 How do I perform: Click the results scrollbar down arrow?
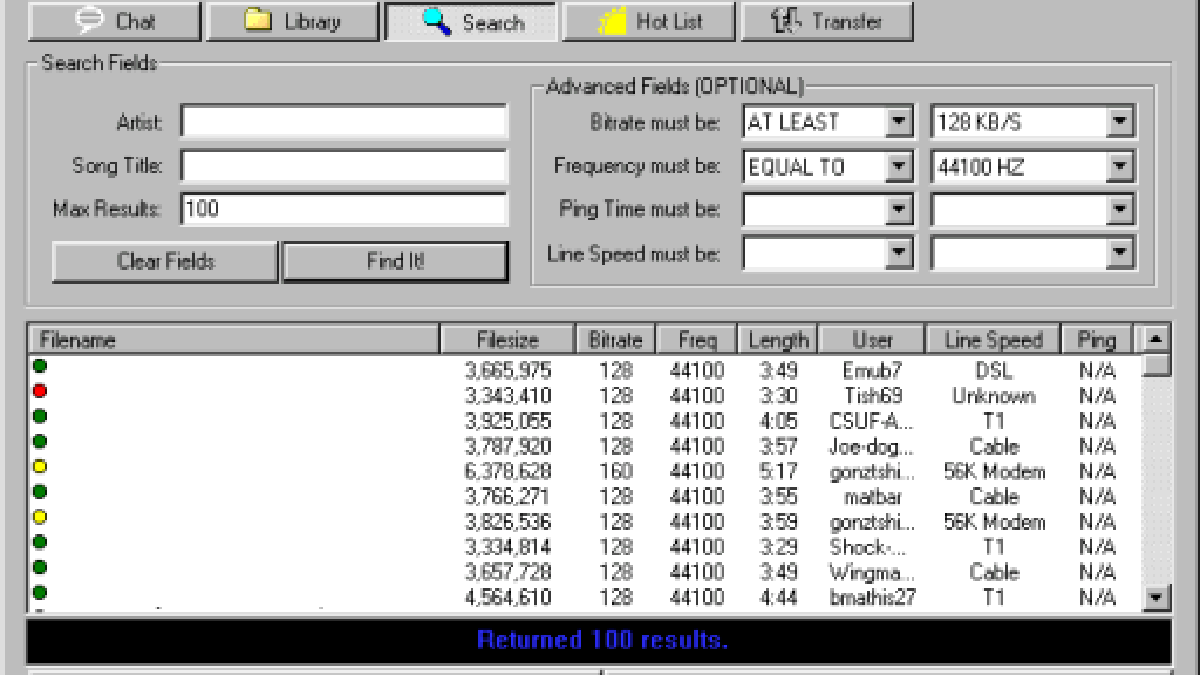1156,597
